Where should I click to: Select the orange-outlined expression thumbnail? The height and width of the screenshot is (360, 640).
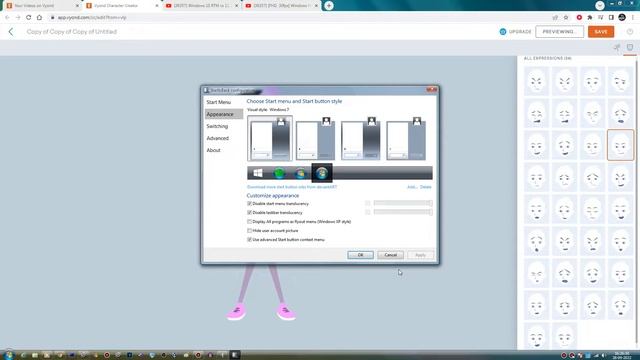click(620, 145)
